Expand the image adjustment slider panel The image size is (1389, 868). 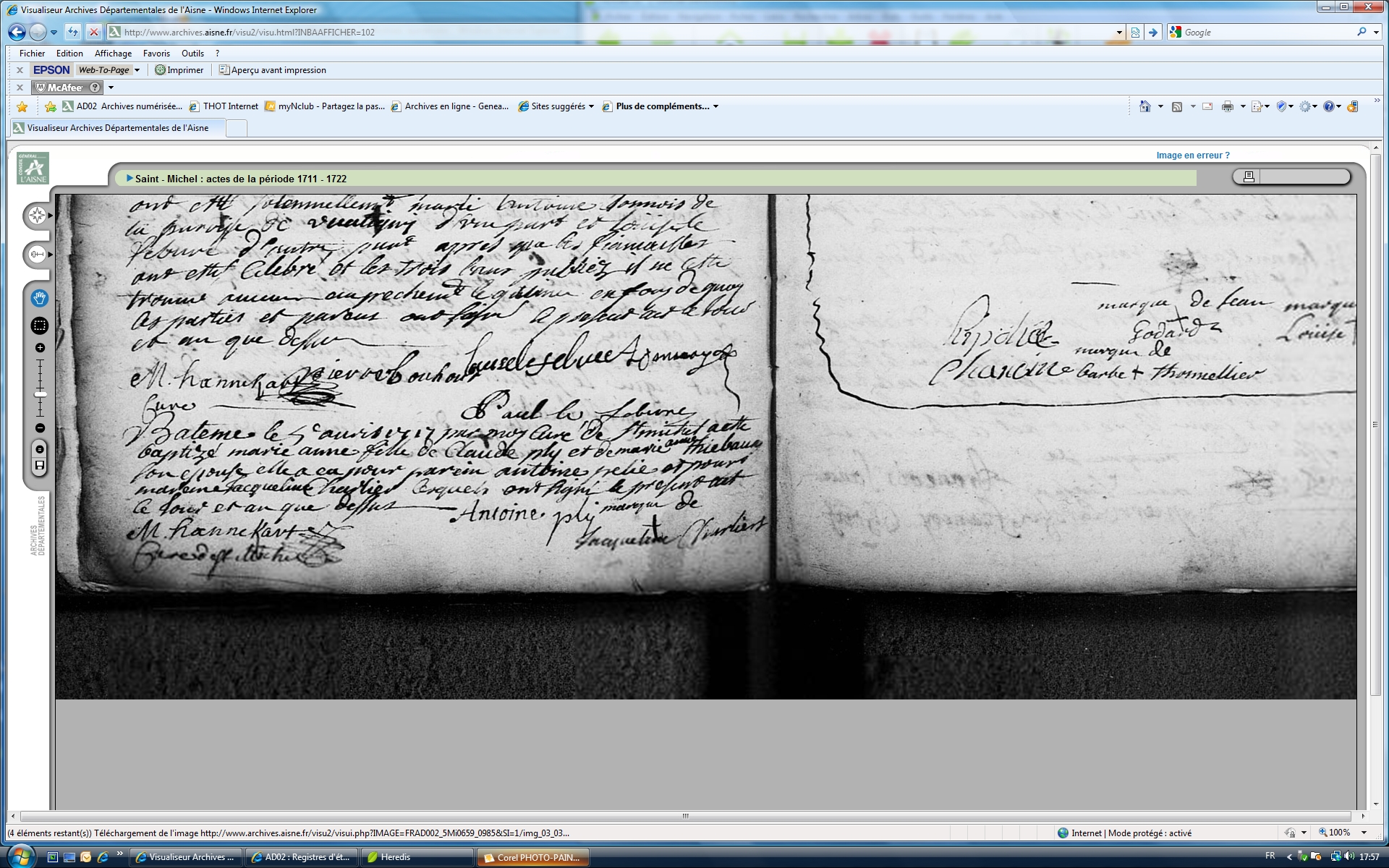coord(37,255)
